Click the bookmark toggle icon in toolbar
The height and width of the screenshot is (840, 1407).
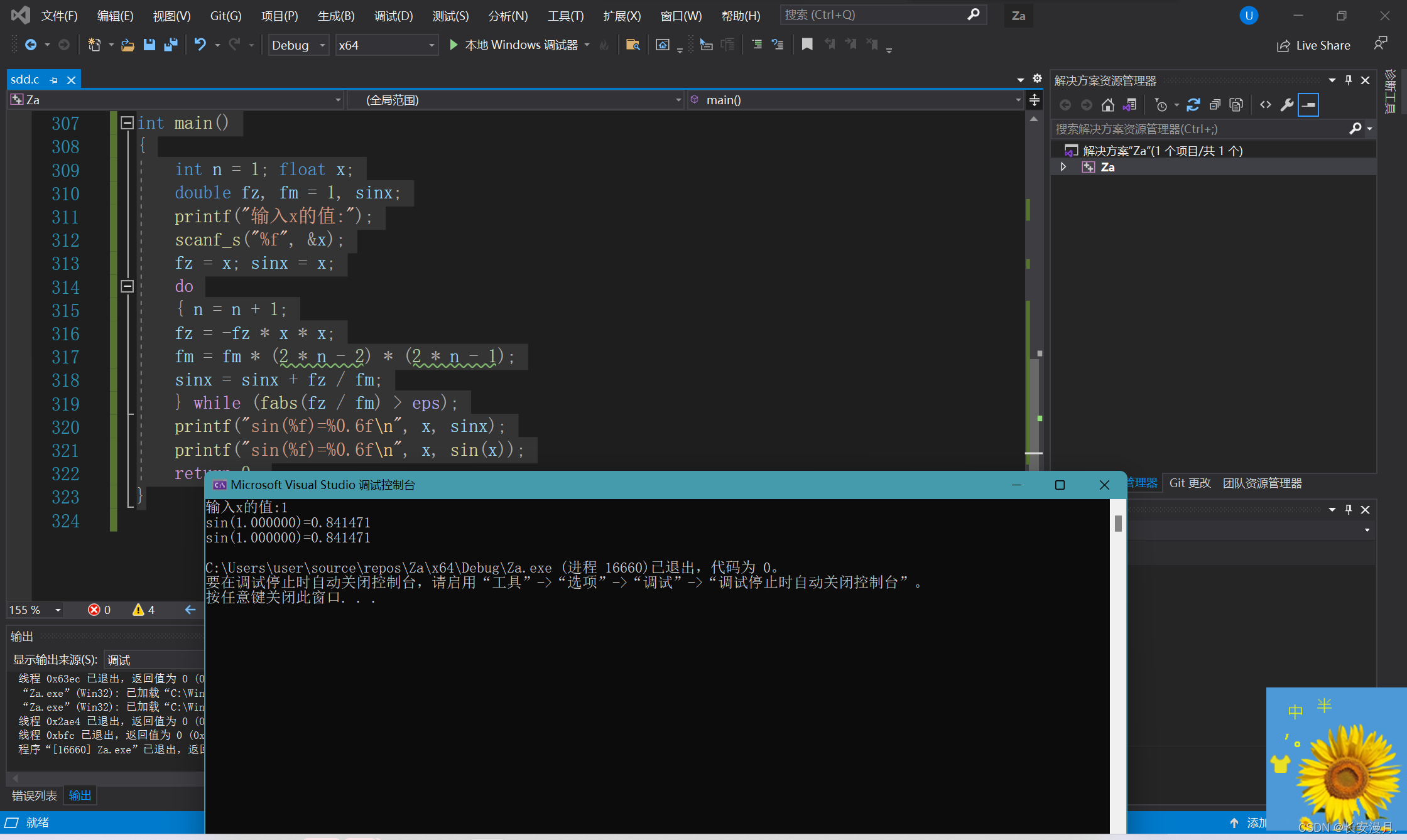tap(807, 45)
